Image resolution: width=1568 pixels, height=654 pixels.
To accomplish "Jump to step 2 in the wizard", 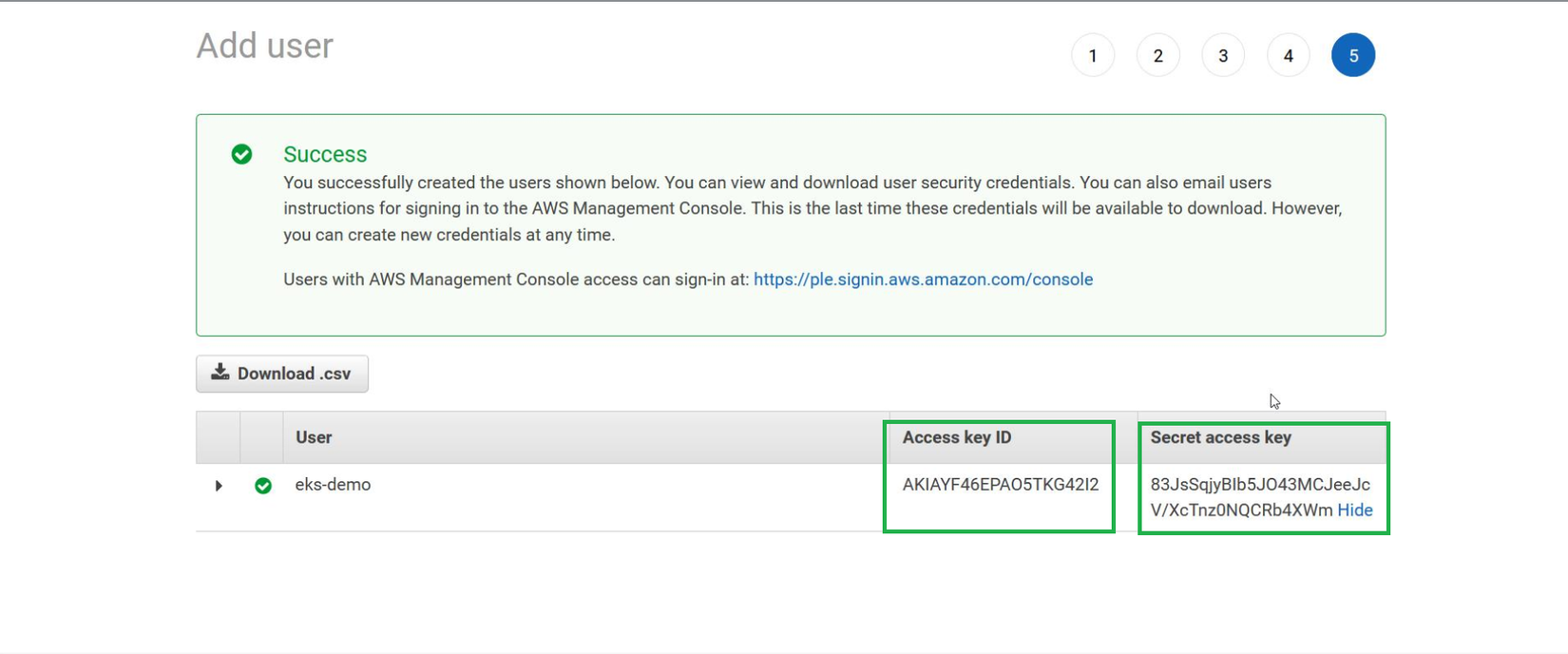I will click(x=1157, y=56).
